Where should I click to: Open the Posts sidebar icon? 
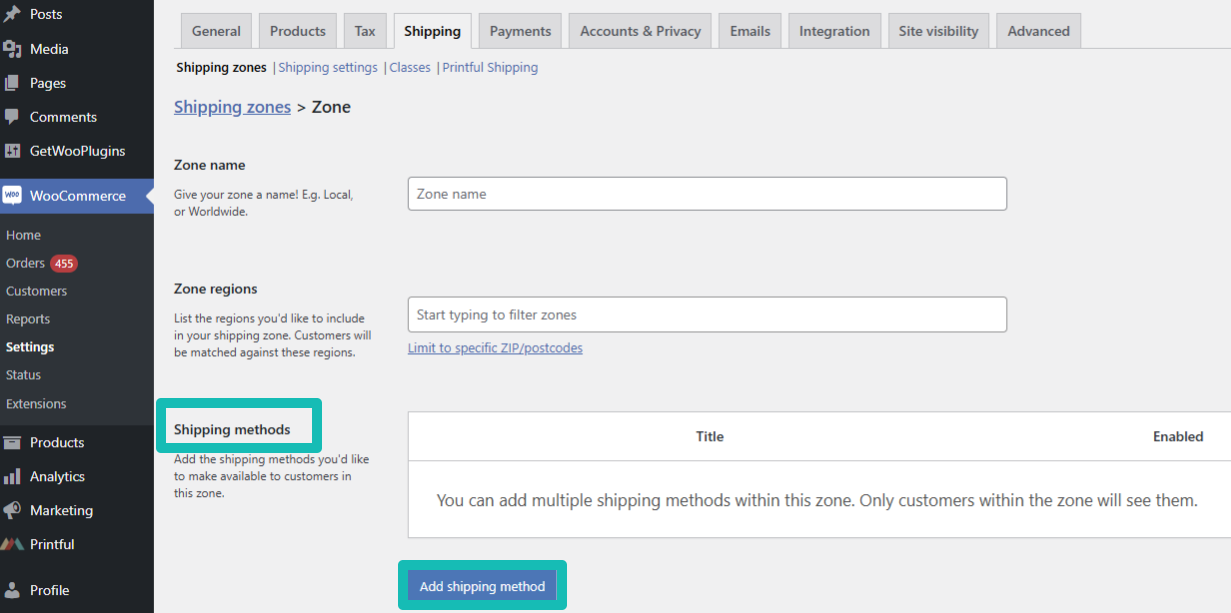tap(14, 14)
